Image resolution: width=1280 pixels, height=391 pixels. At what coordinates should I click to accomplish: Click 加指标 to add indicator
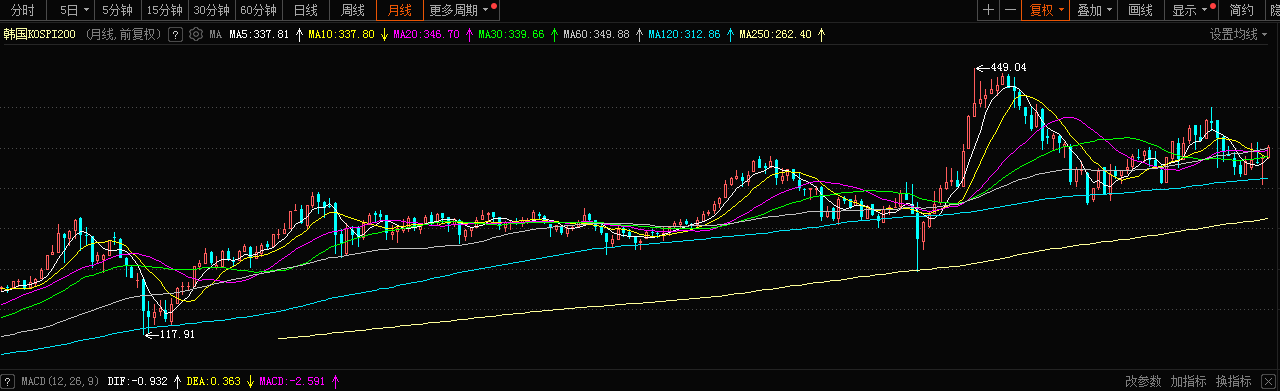[1188, 381]
